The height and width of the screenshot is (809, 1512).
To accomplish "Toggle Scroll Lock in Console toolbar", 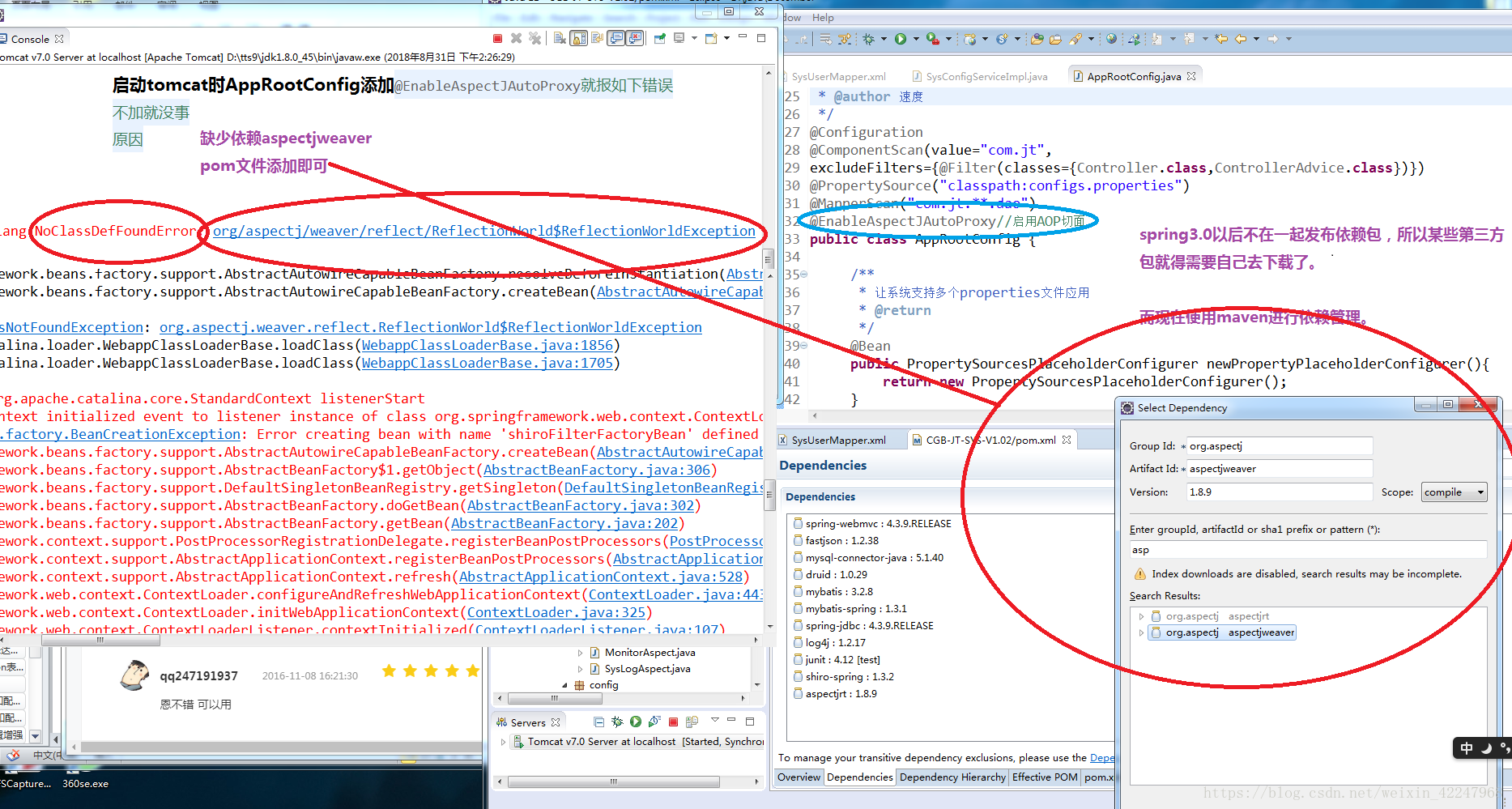I will pos(578,39).
